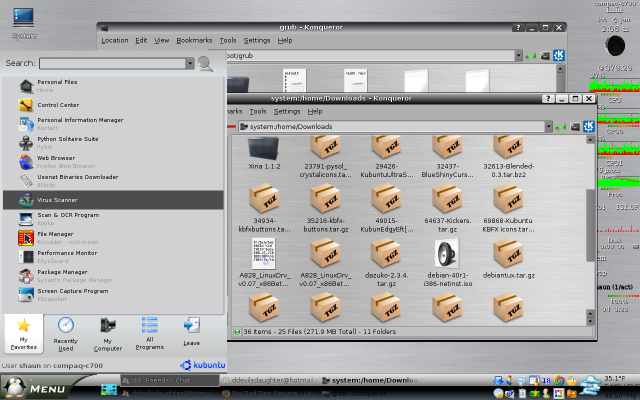The width and height of the screenshot is (640, 400).
Task: Open View menu in grub window
Action: [x=161, y=40]
